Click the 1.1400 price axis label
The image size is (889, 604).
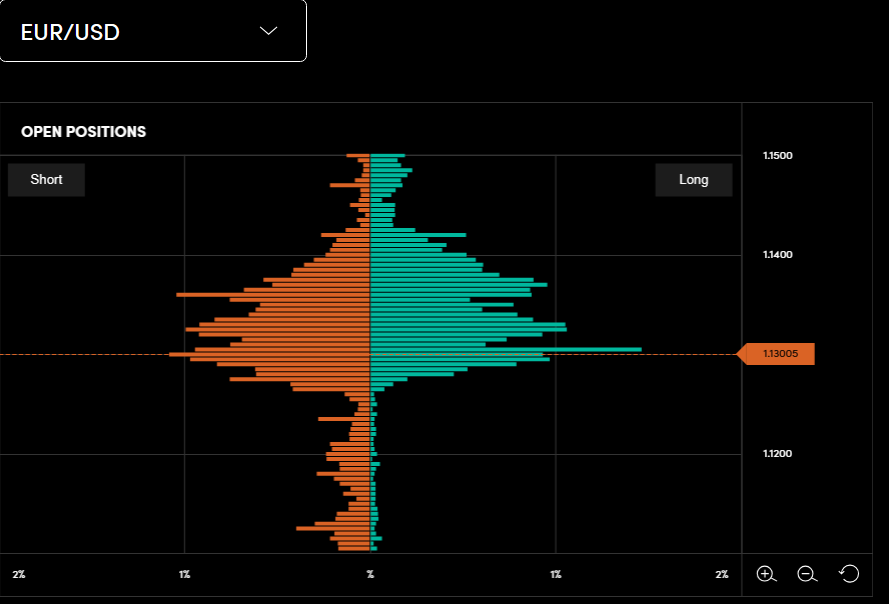click(x=777, y=255)
